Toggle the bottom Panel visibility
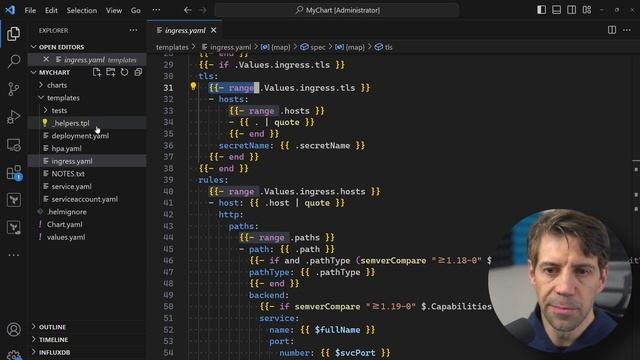Viewport: 640px width, 360px height. tap(556, 10)
